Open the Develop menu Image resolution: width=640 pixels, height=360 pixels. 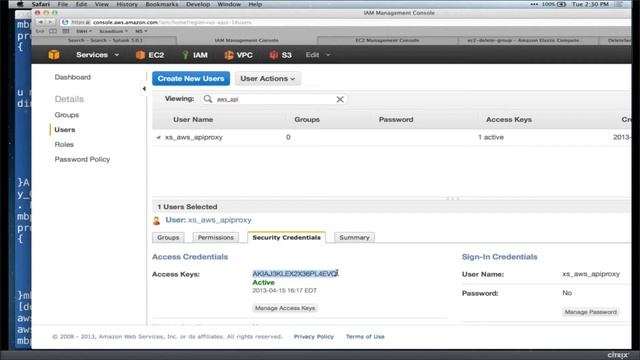click(198, 4)
